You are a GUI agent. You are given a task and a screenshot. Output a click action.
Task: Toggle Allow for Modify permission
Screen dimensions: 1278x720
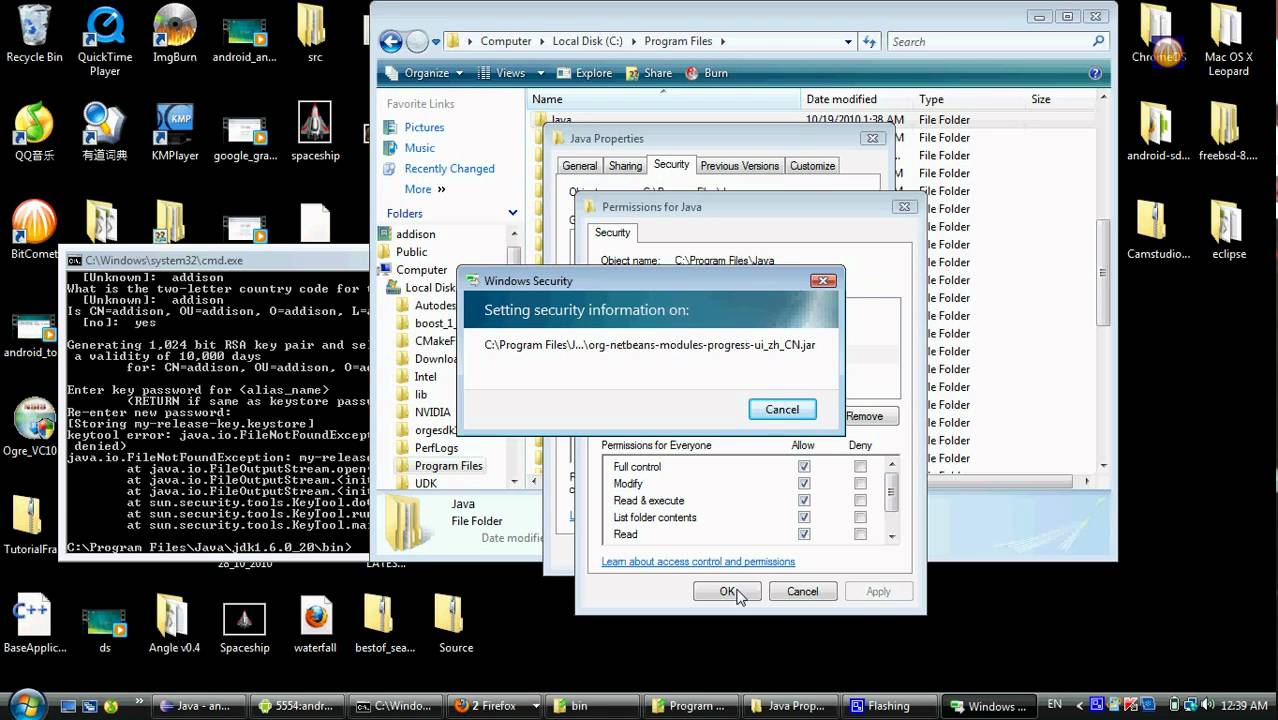(804, 484)
